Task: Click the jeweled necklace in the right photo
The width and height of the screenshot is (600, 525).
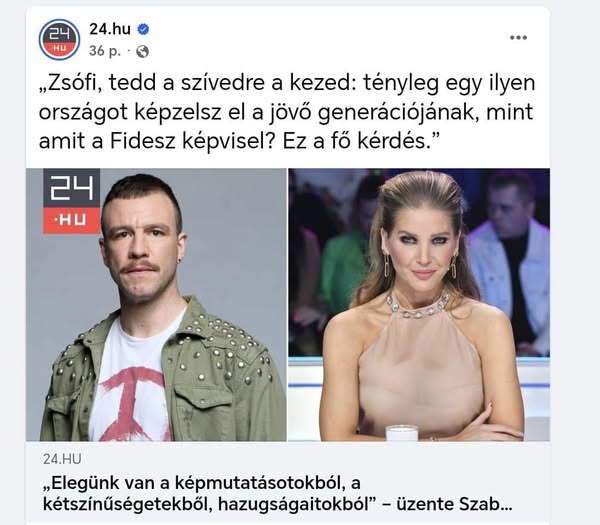Action: point(418,306)
